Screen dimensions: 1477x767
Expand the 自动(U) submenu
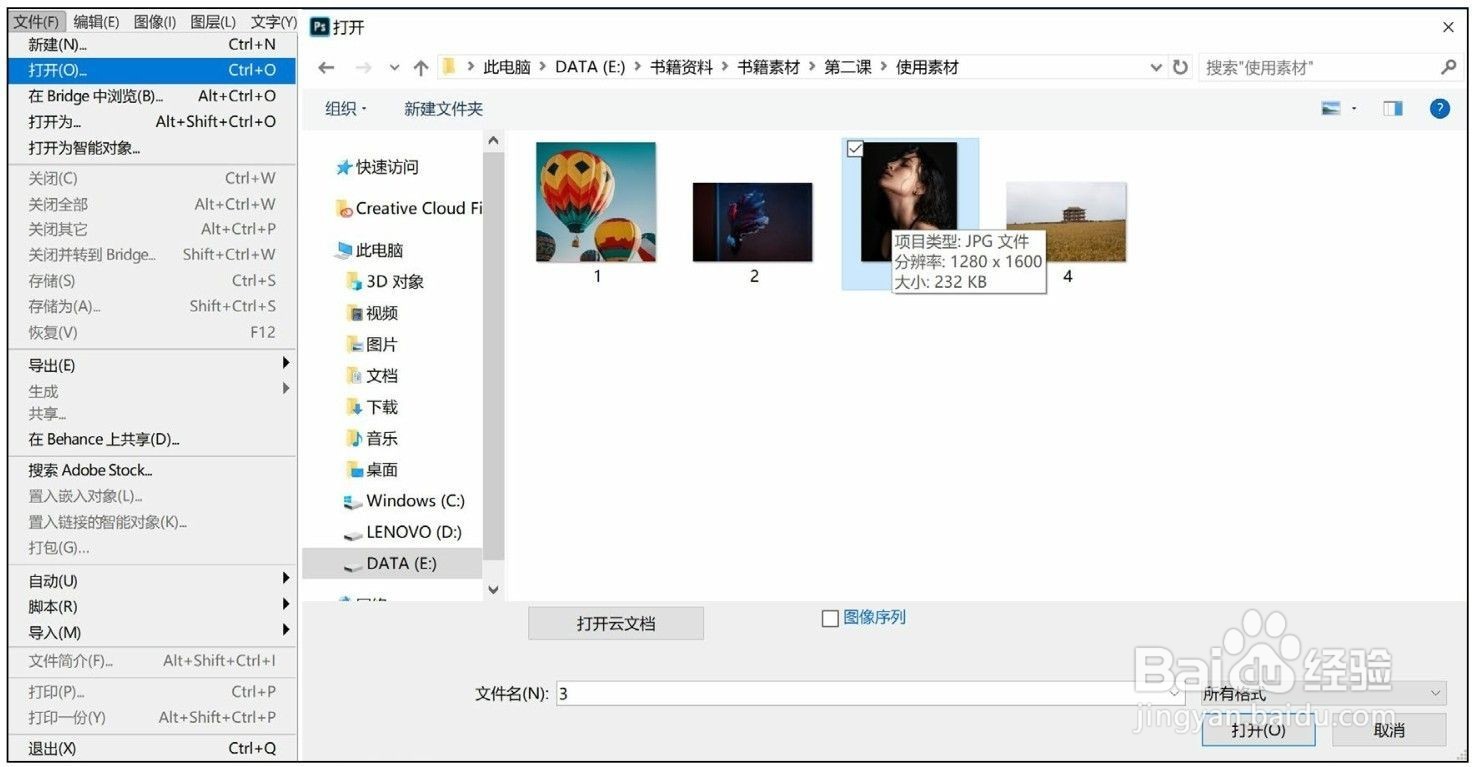(x=150, y=581)
